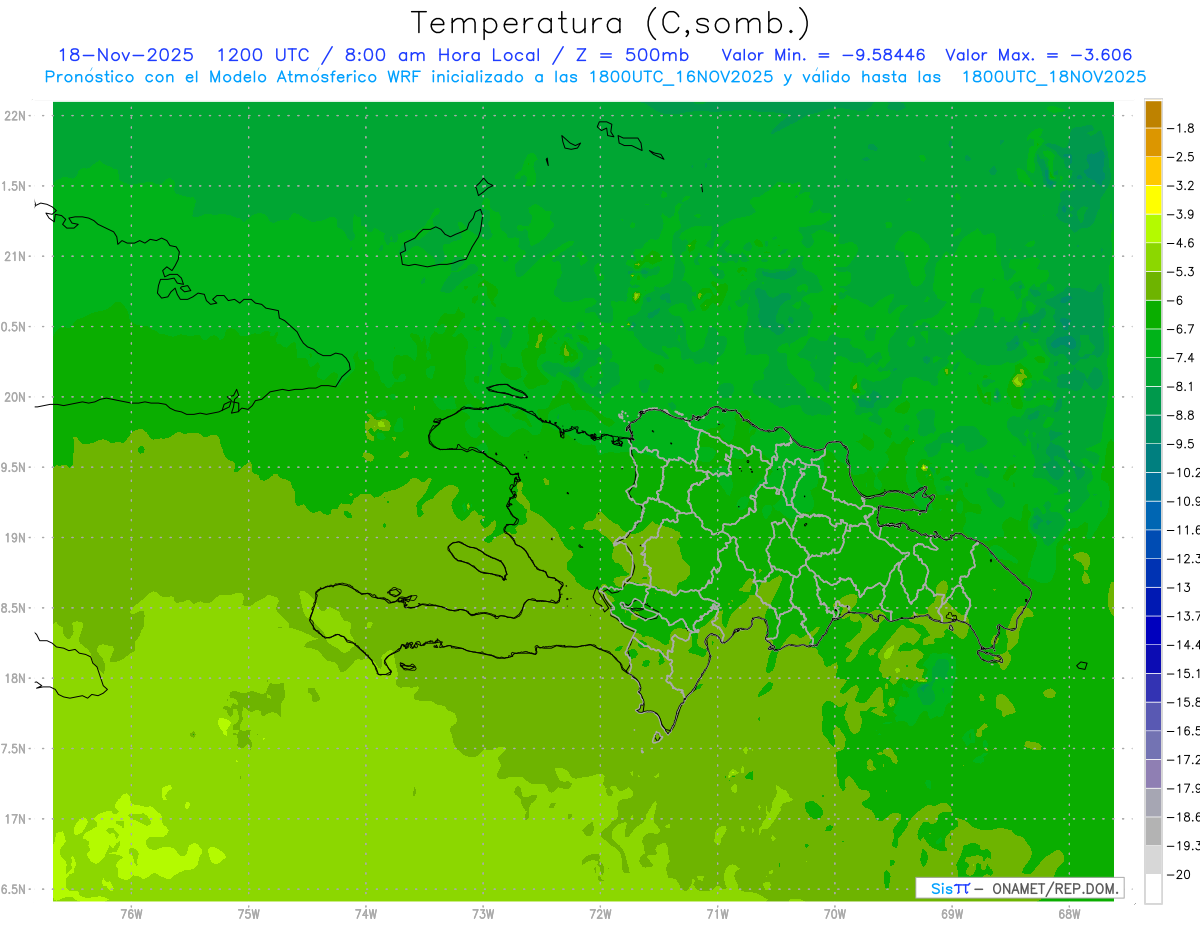The height and width of the screenshot is (927, 1200).
Task: Click the '-8.8' colorbar value
Action: point(1182,415)
